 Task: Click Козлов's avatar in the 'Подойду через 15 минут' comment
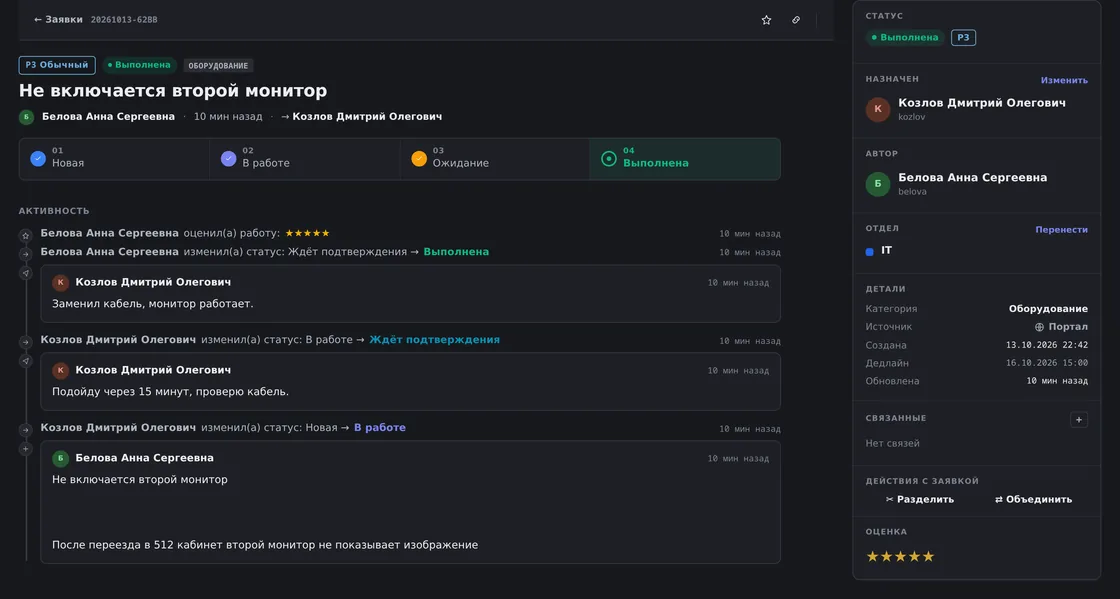coord(61,371)
